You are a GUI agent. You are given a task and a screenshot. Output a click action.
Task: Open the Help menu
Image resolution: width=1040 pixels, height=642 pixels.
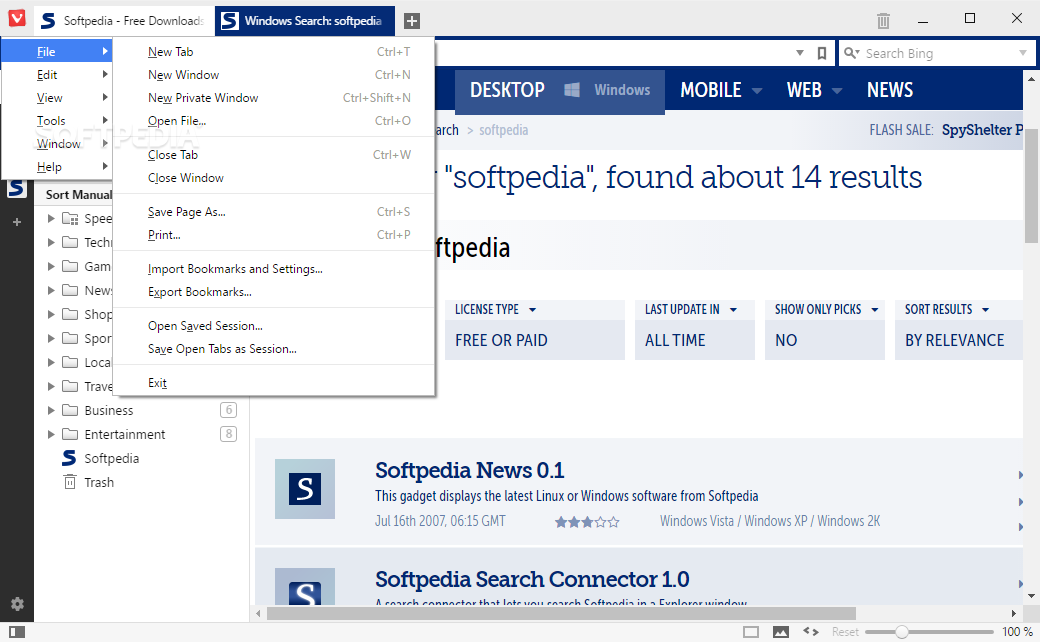(x=57, y=166)
